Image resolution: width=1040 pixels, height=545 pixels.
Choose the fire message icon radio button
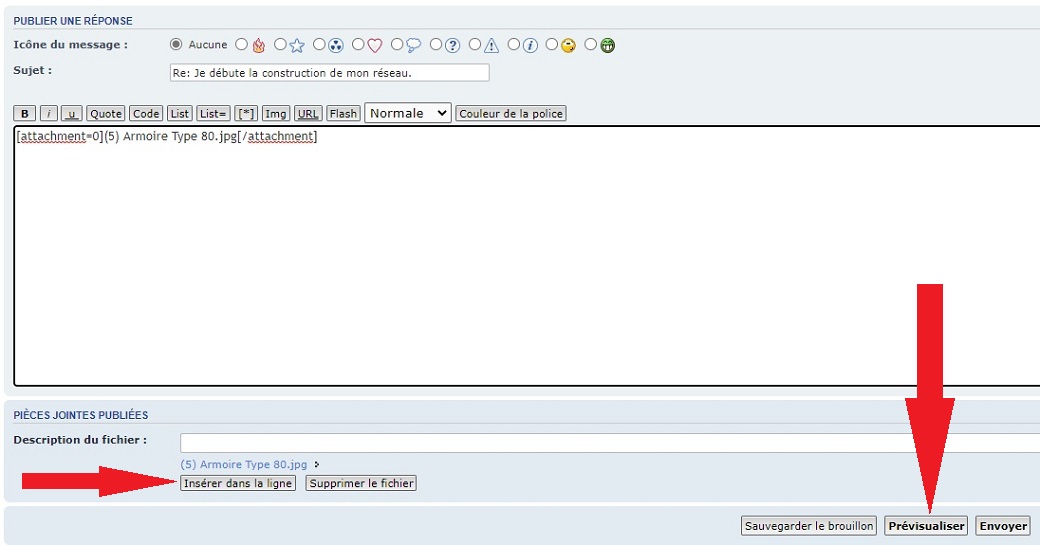[x=241, y=45]
